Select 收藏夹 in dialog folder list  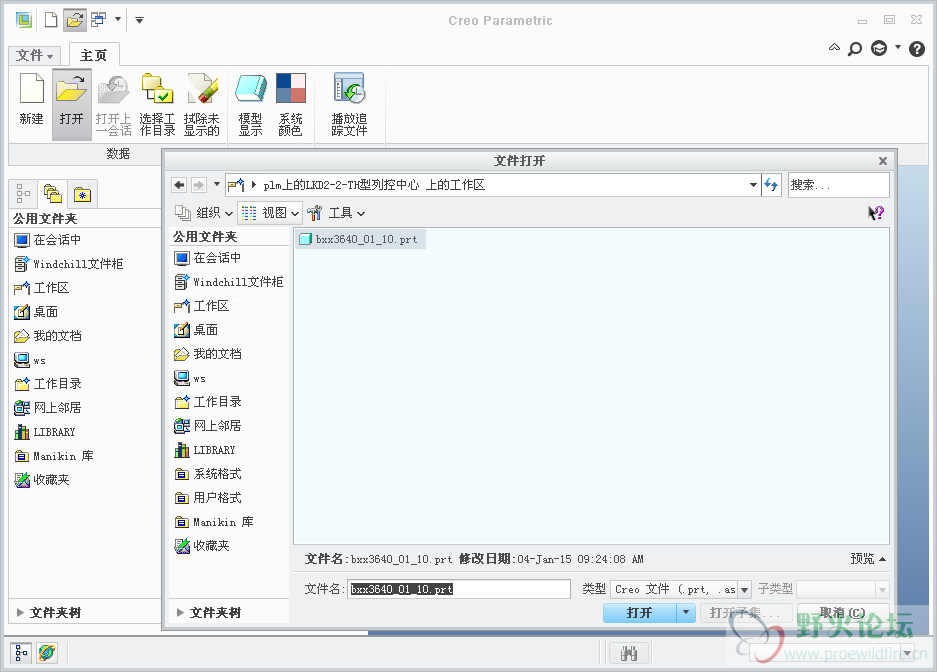pos(202,546)
